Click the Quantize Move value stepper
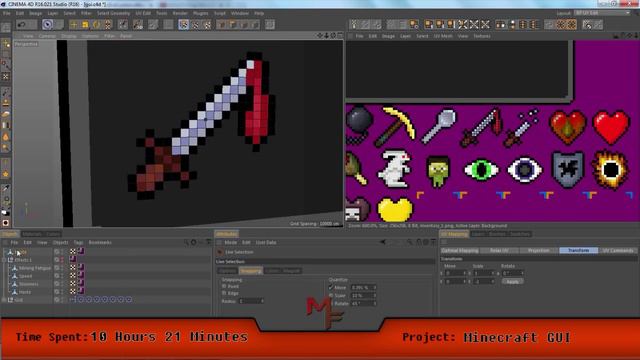This screenshot has height=360, width=640. tap(375, 287)
